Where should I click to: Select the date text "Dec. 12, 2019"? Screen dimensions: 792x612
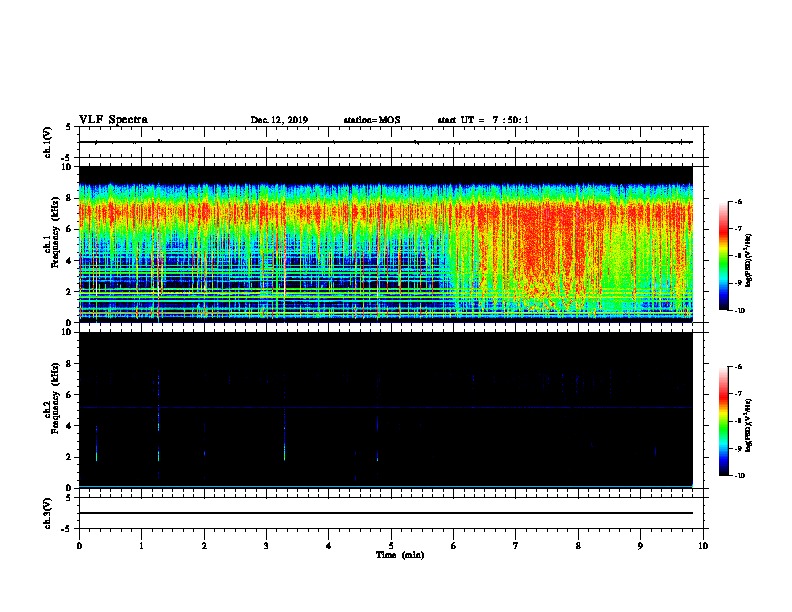279,120
